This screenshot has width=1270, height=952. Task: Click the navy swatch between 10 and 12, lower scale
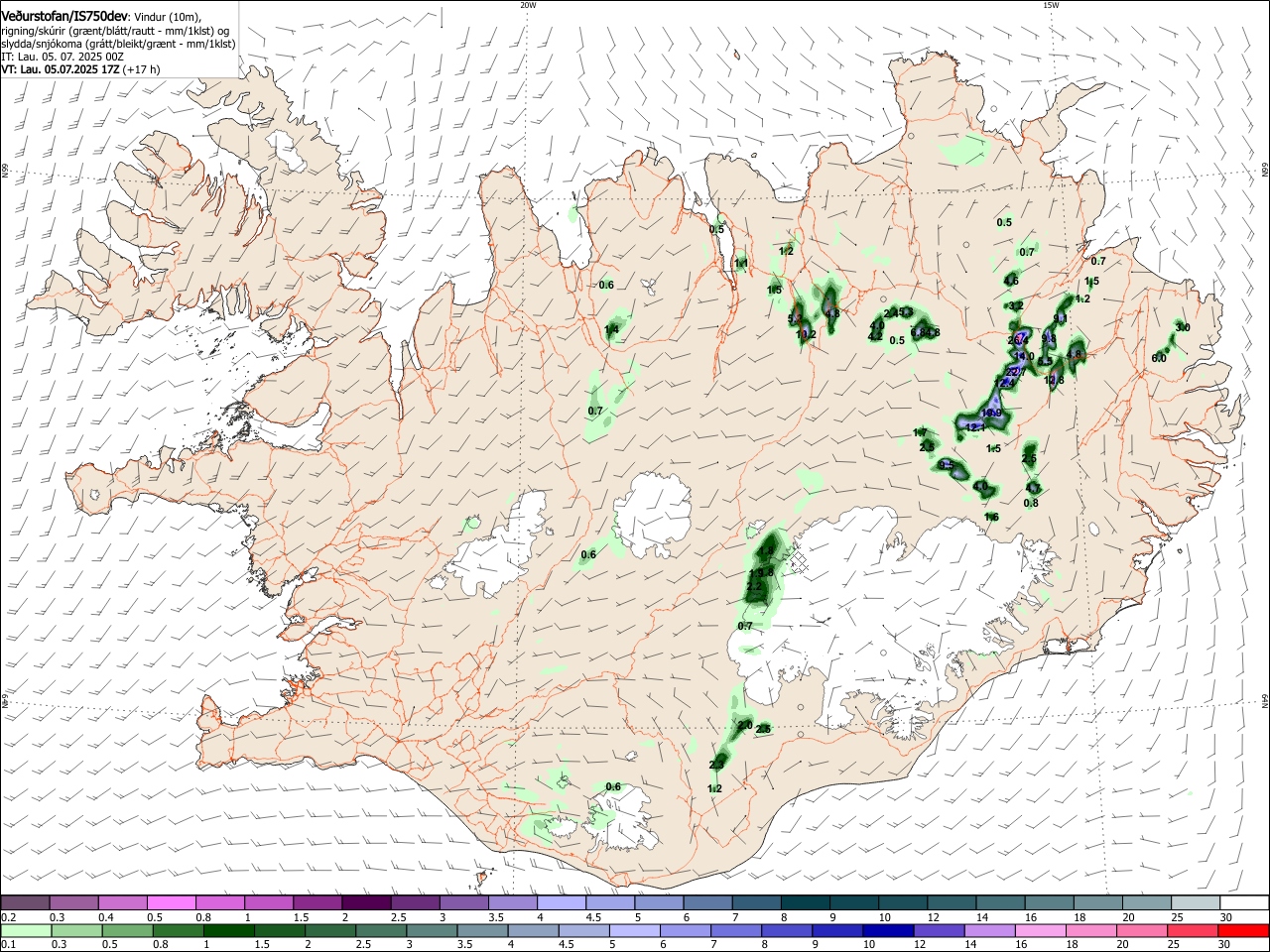(886, 930)
